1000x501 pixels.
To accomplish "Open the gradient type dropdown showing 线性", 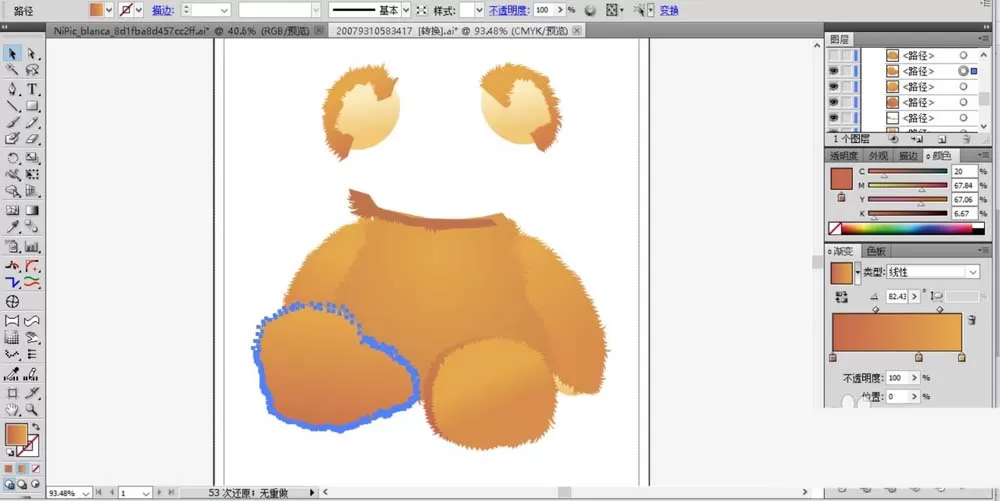I will (x=933, y=272).
